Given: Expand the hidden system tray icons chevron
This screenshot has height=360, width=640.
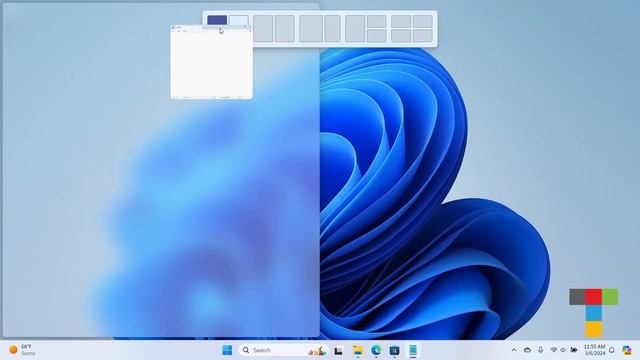Looking at the screenshot, I should coord(514,350).
